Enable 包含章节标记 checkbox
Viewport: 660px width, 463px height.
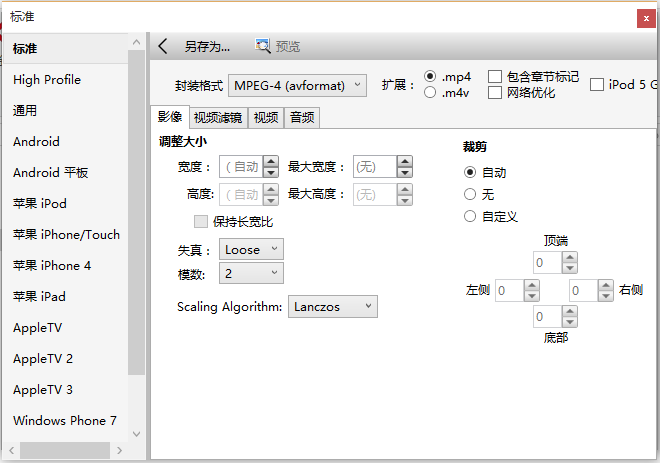coord(495,77)
